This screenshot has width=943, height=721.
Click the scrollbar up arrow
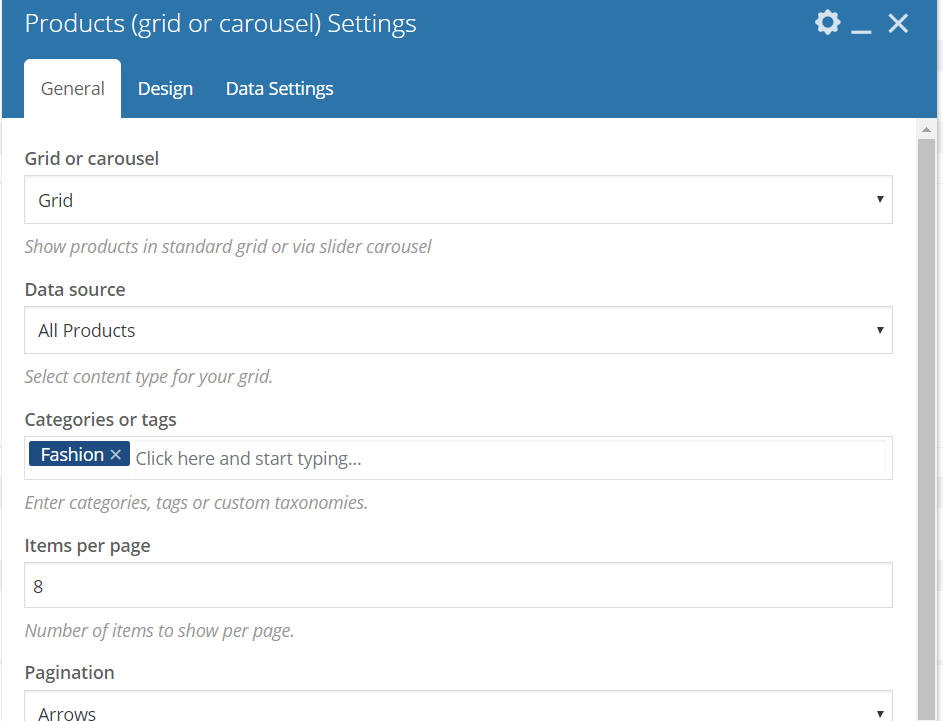926,129
